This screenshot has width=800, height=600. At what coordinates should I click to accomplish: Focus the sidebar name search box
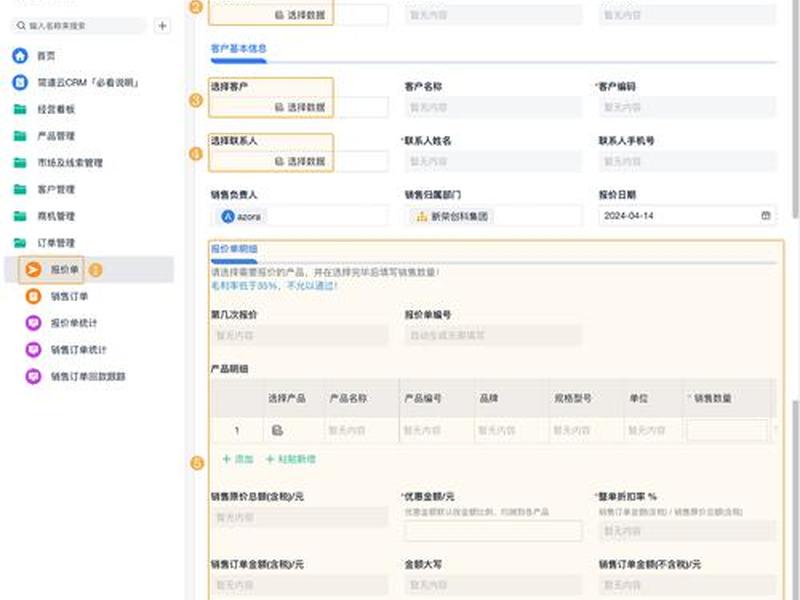pyautogui.click(x=79, y=26)
